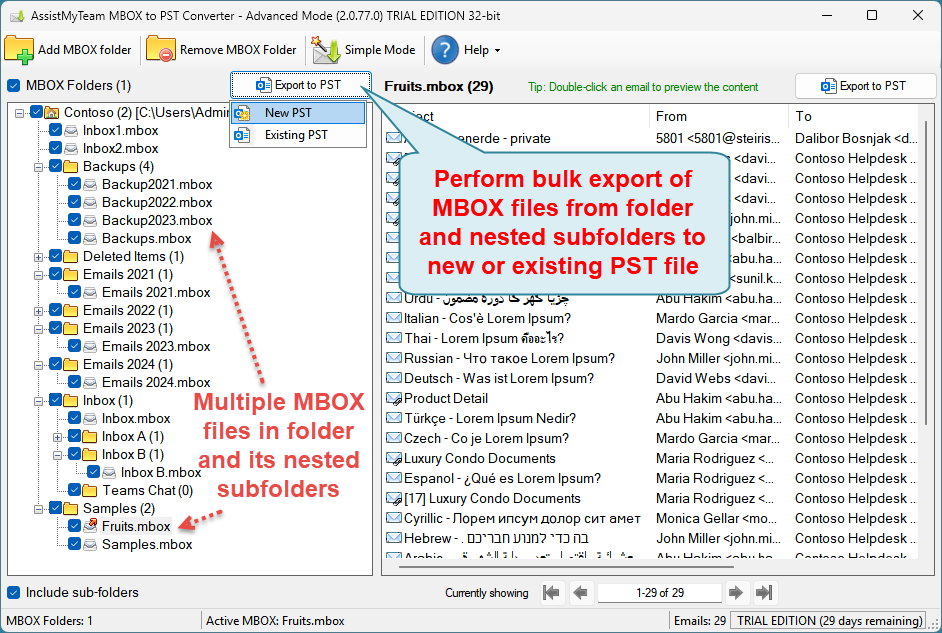
Task: Toggle the Backup2022.mbox checkbox
Action: point(75,203)
